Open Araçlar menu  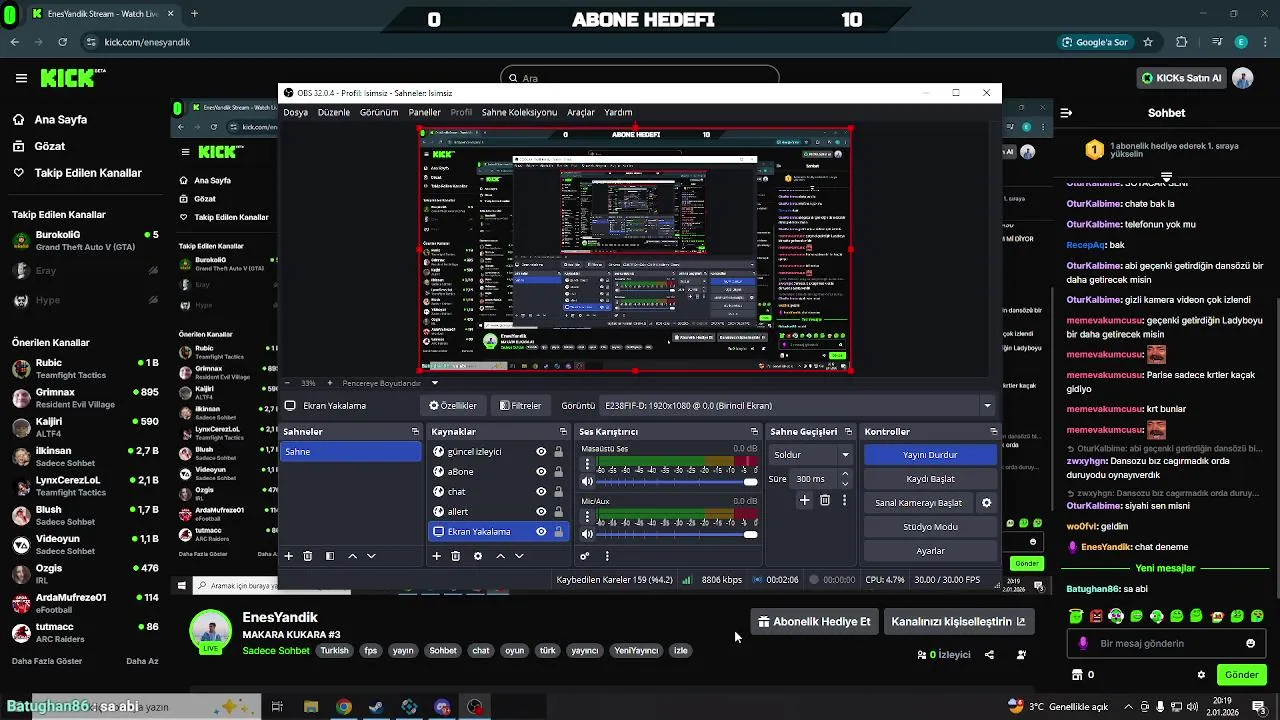(581, 113)
